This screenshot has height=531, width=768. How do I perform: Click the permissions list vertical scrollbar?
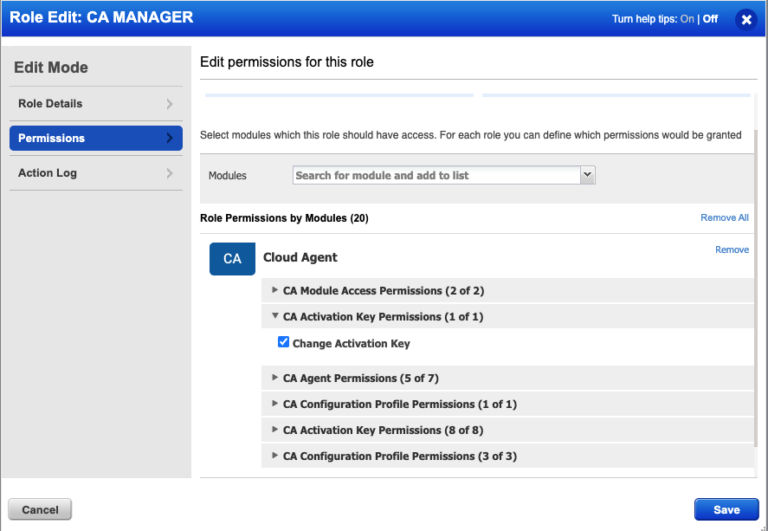(756, 289)
